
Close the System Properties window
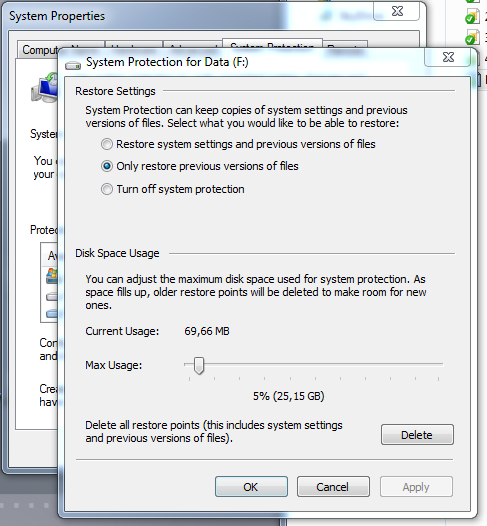tap(397, 11)
